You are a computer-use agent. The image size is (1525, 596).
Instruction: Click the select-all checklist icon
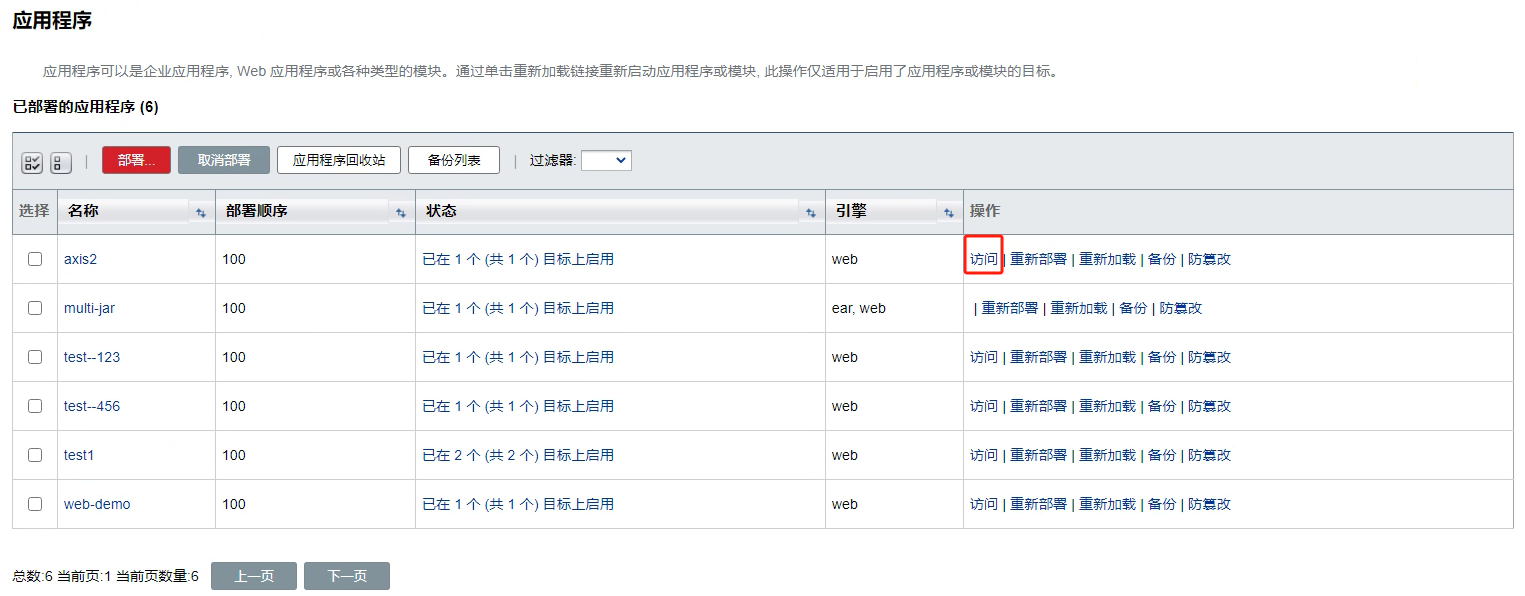pyautogui.click(x=32, y=162)
